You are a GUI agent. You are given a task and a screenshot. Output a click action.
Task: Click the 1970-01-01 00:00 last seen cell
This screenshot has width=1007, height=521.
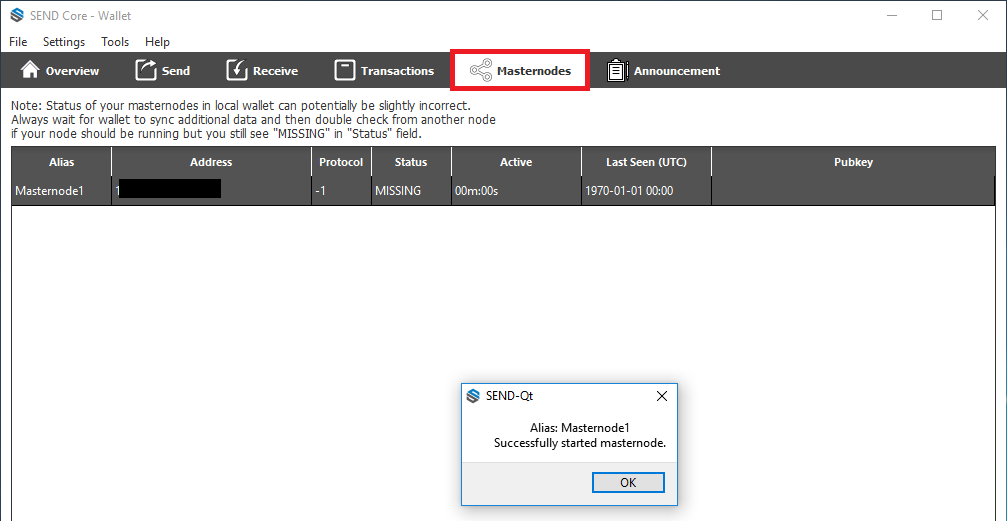[x=646, y=191]
